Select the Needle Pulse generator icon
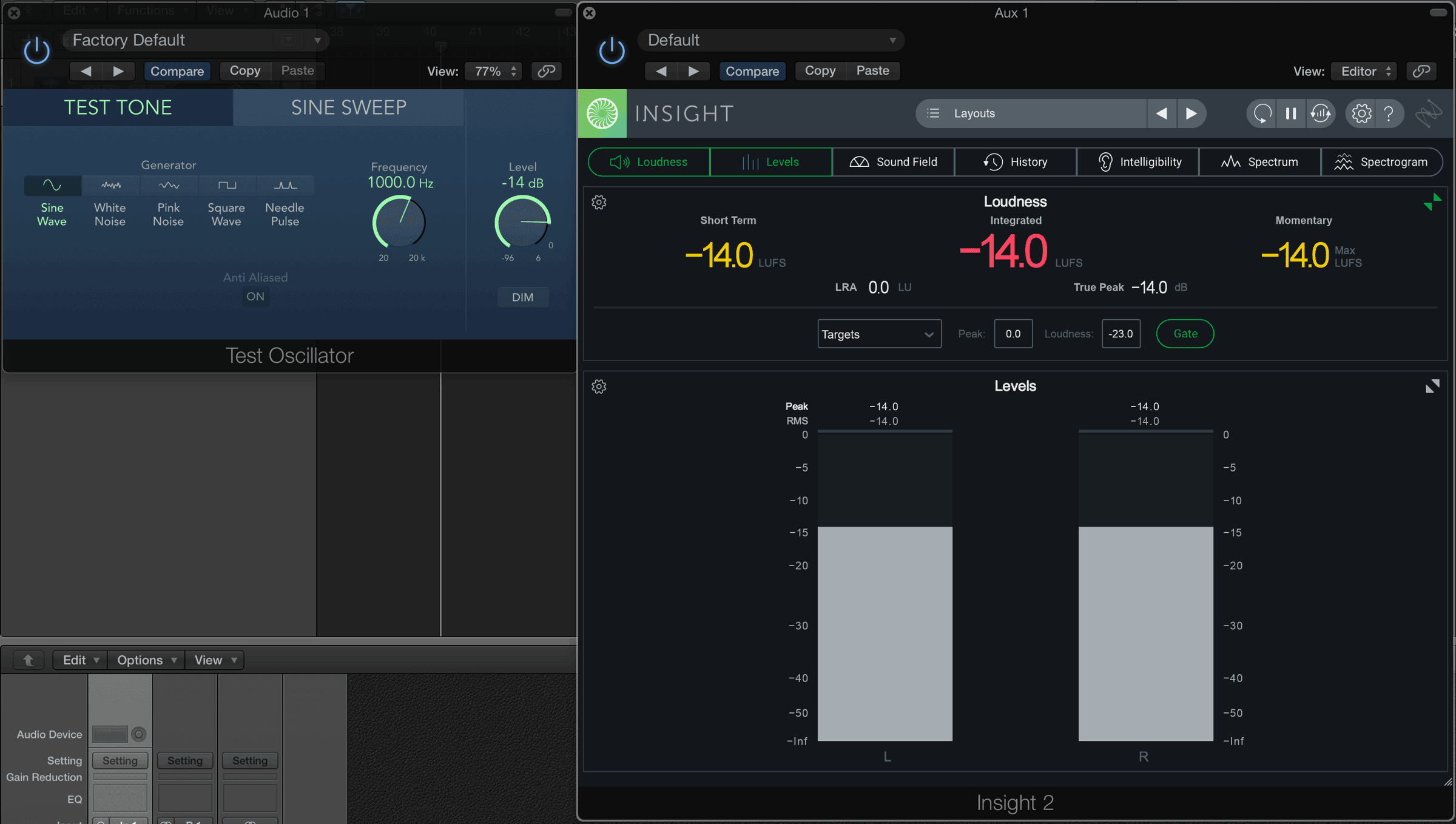The width and height of the screenshot is (1456, 824). click(x=285, y=185)
